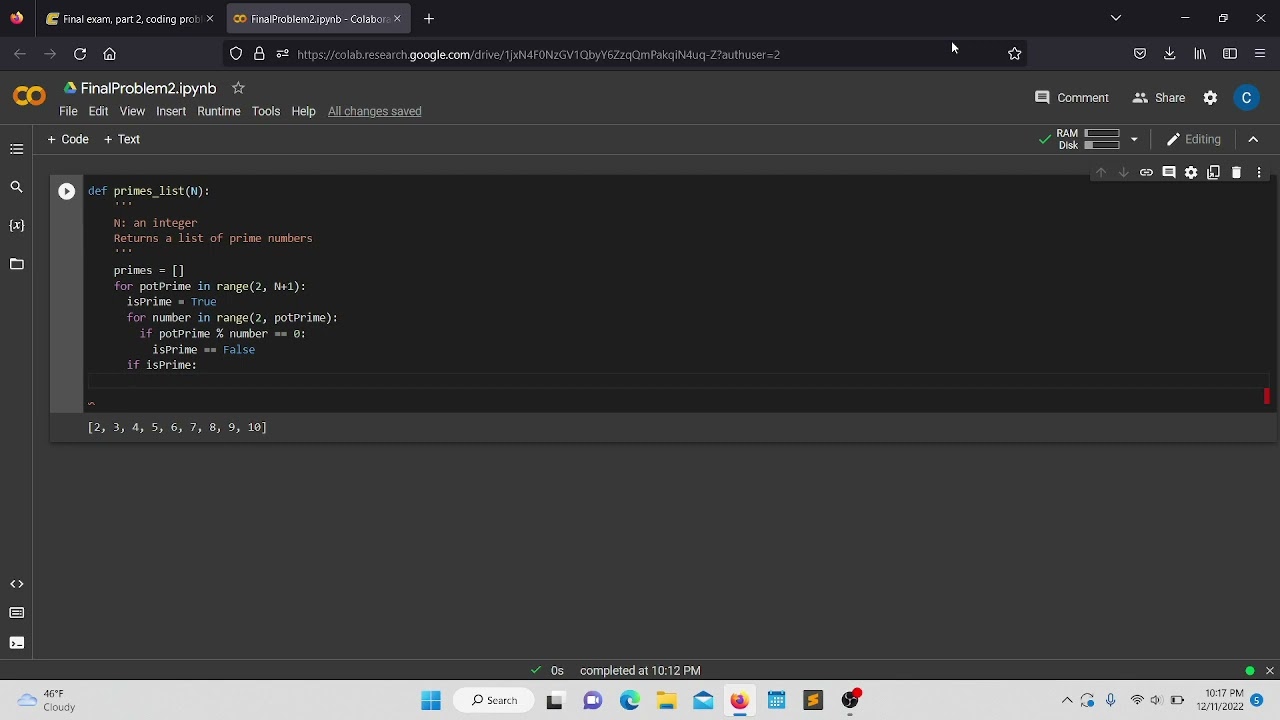
Task: Close the FinalProblem2 browser tab
Action: coord(397,18)
